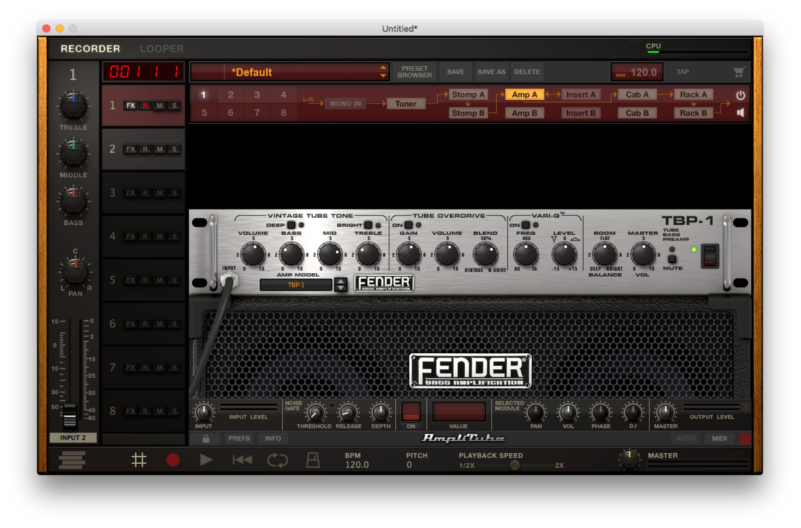This screenshot has height=528, width=801.
Task: Select the Stomp A module
Action: 468,94
